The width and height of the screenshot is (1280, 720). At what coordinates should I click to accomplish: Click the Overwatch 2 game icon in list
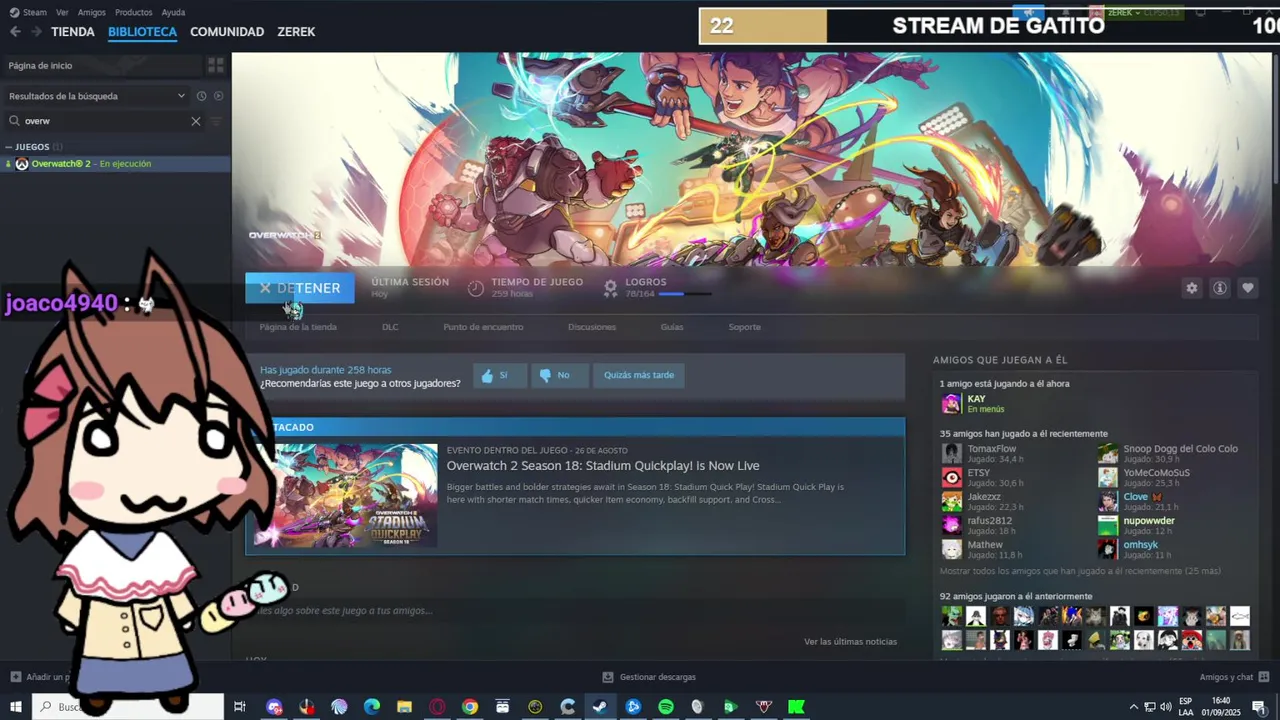tap(22, 164)
